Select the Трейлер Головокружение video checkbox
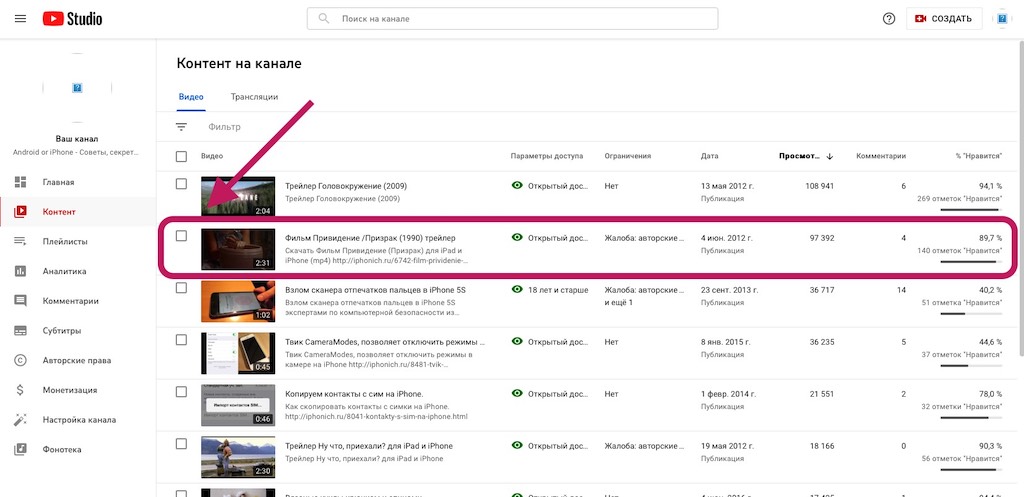 point(181,184)
